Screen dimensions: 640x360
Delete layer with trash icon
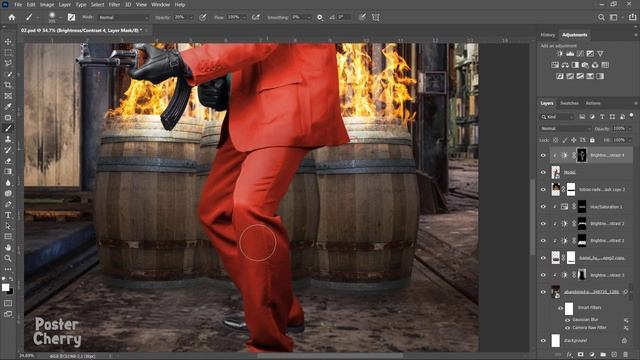click(x=626, y=355)
